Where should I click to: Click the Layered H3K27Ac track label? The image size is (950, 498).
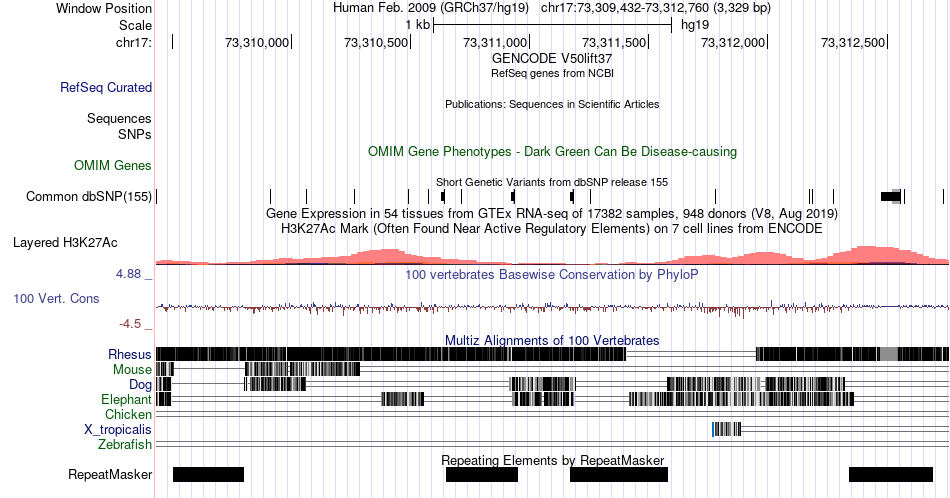(x=65, y=242)
